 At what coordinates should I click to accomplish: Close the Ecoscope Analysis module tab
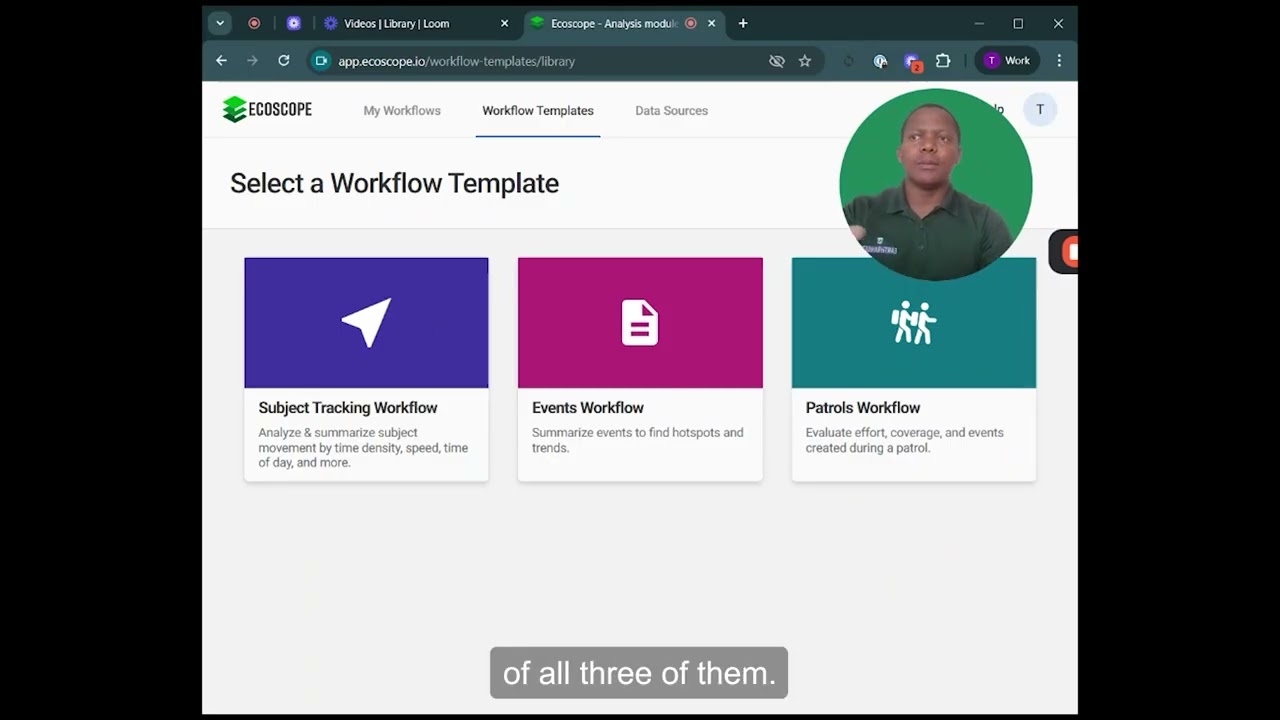711,23
